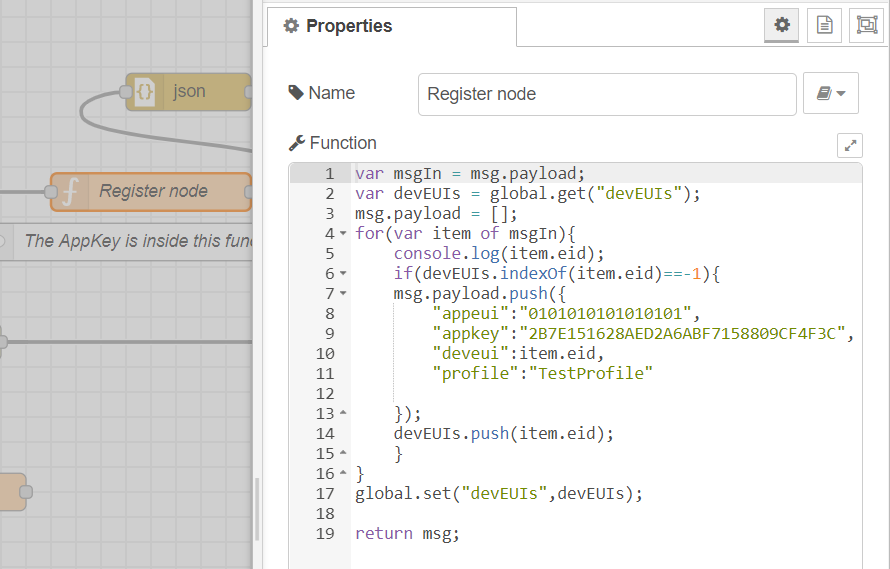
Task: Click the fold end marker on line 15
Action: (x=343, y=453)
